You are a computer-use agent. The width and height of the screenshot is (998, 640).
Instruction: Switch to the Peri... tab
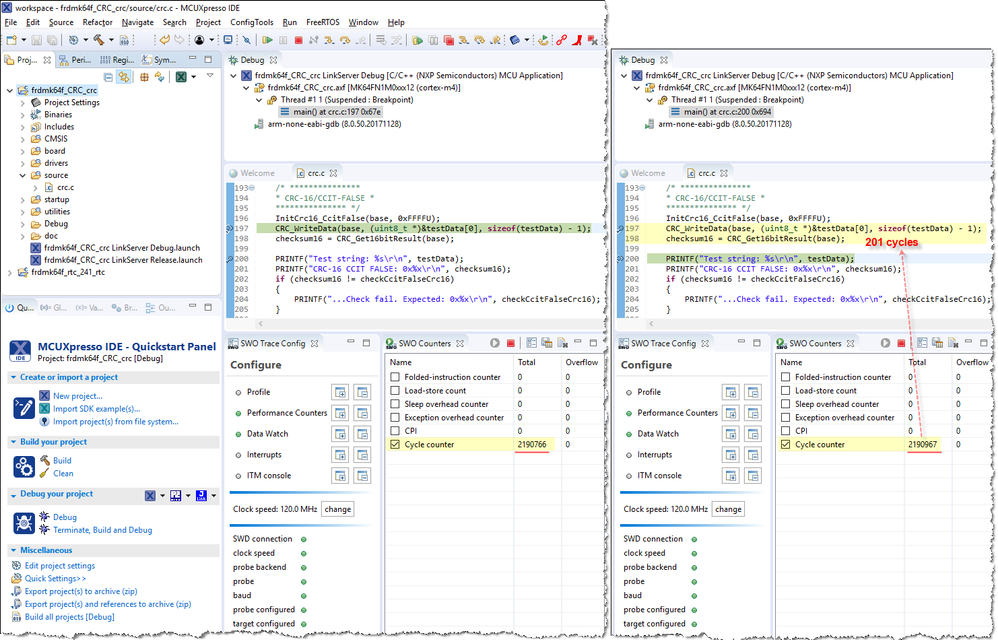[x=74, y=60]
